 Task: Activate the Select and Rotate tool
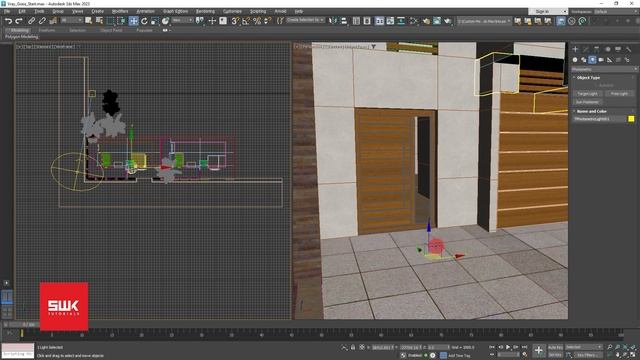144,21
